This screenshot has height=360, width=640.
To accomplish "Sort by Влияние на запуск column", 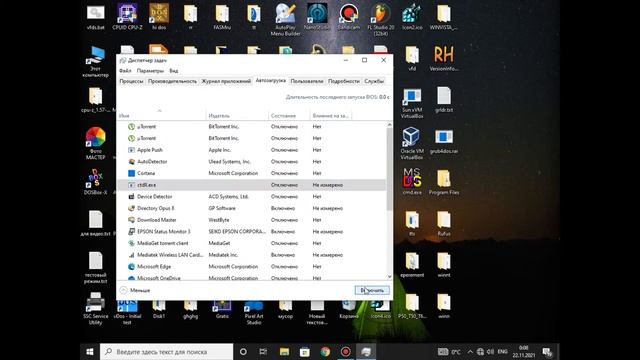I will (331, 116).
